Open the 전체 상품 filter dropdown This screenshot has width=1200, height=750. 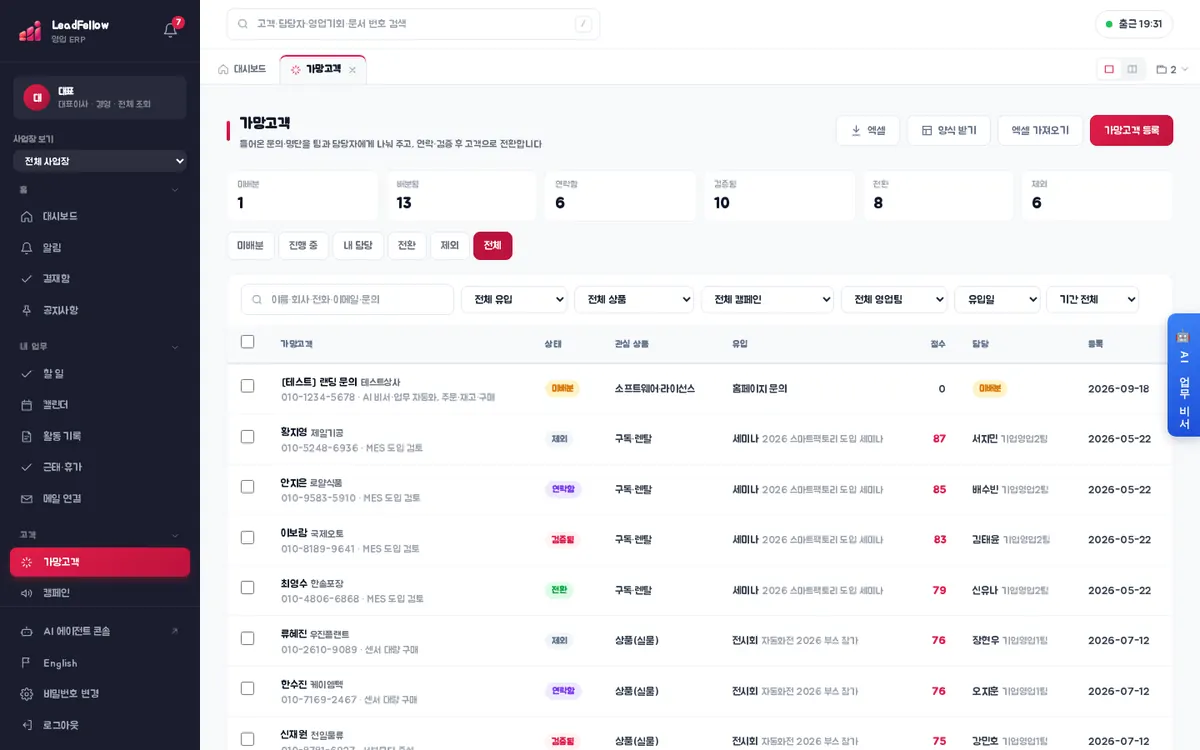click(x=634, y=299)
